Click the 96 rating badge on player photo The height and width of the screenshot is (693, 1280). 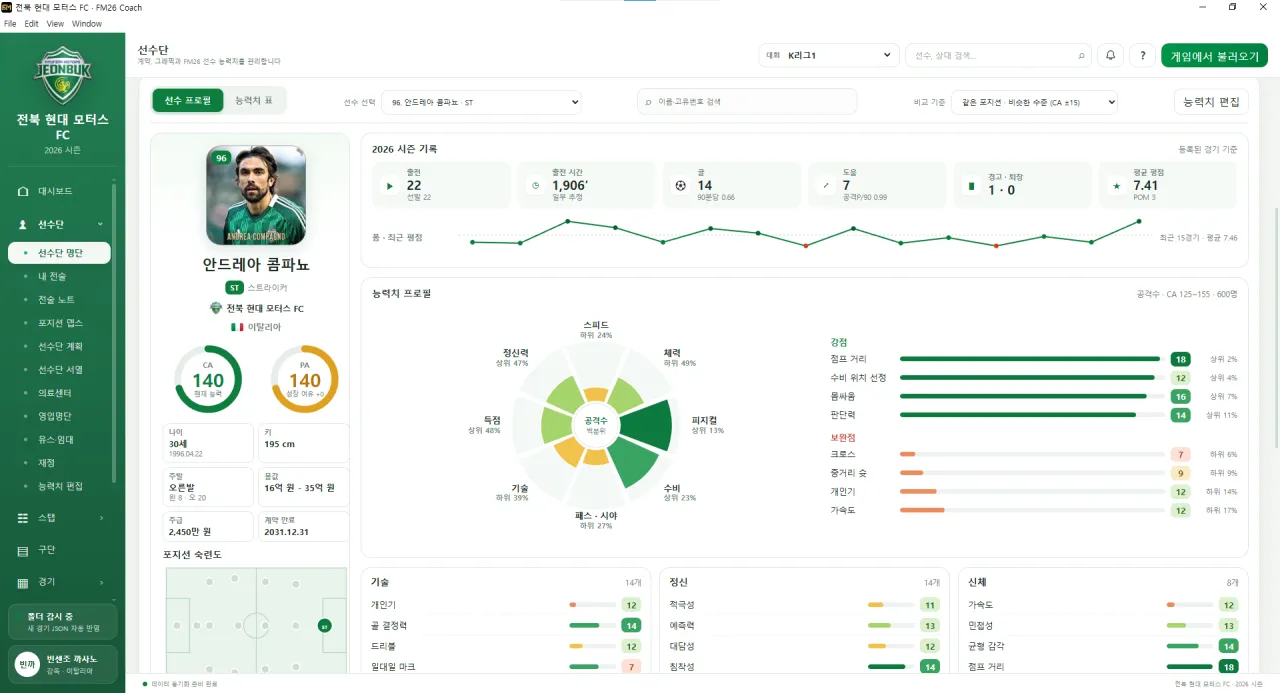pos(221,158)
